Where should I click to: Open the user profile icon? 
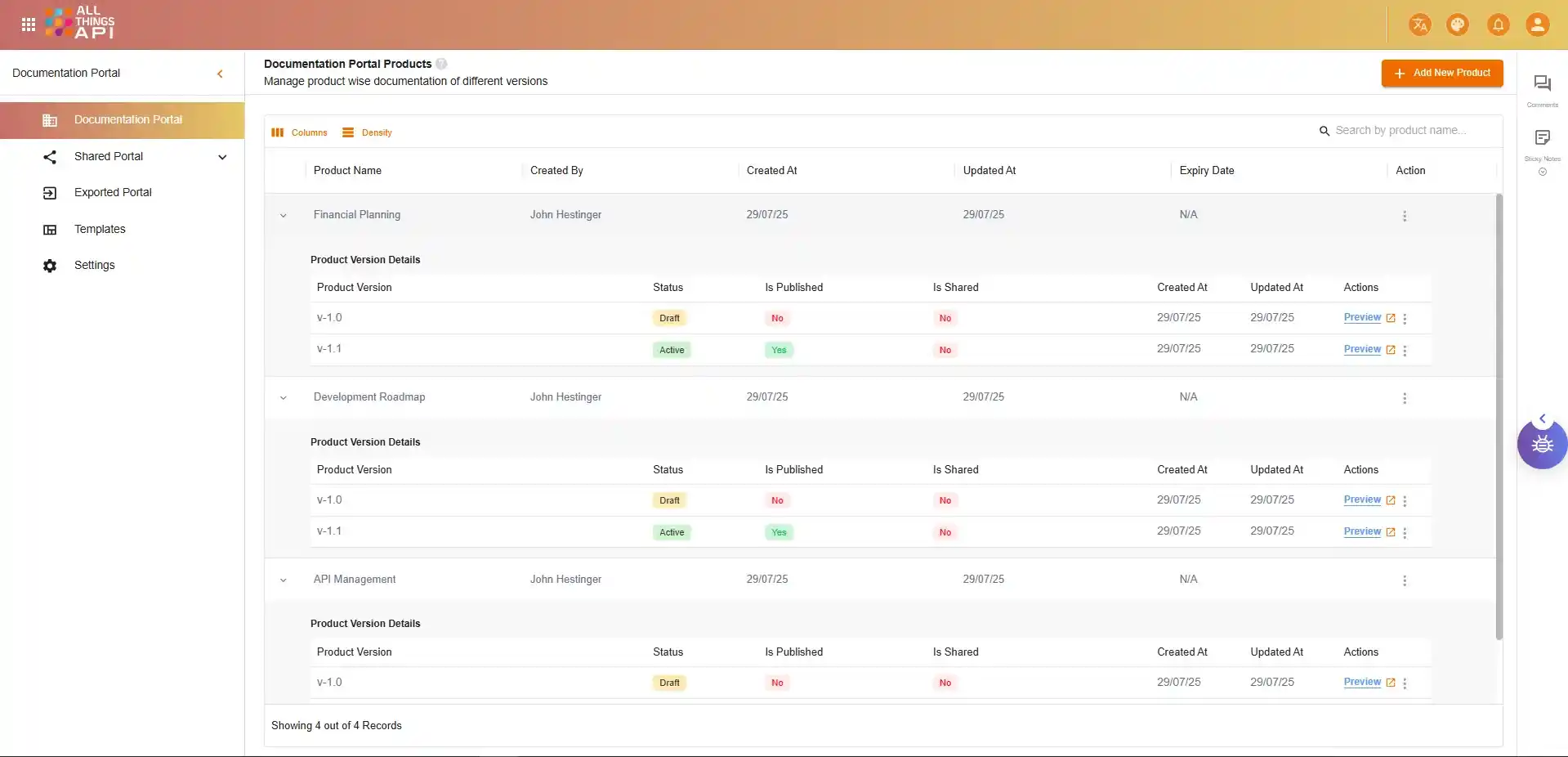(1537, 25)
